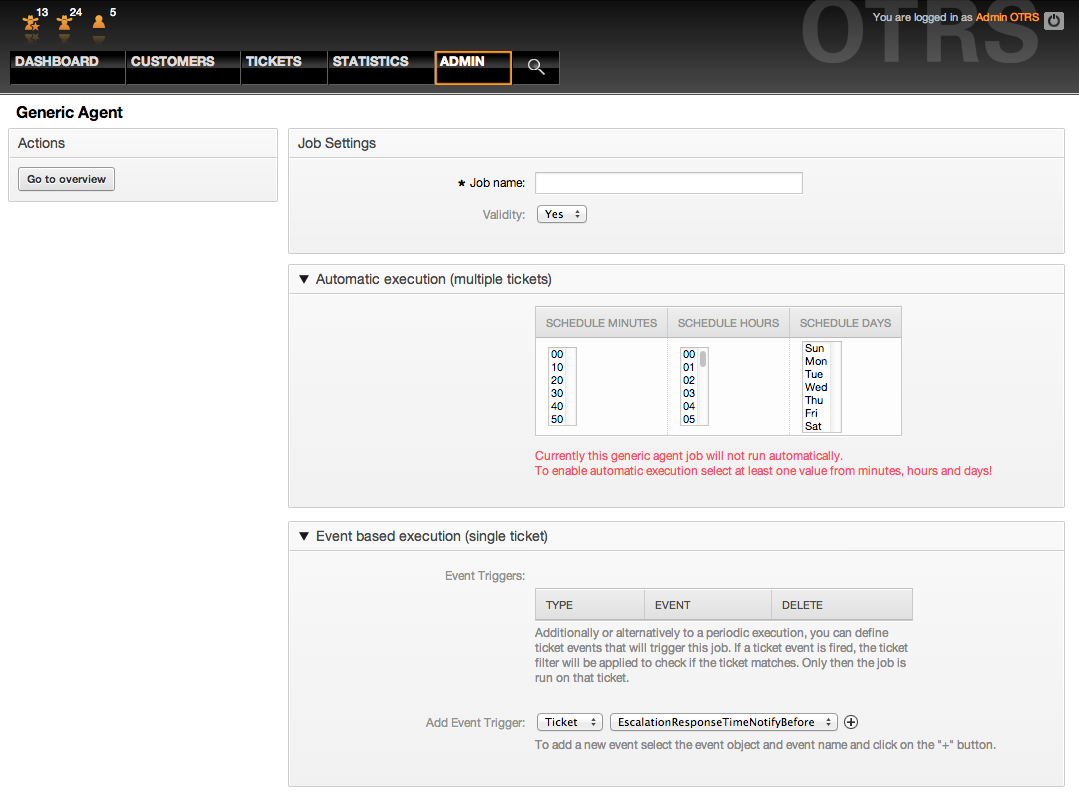
Task: Go to the Tickets menu
Action: (x=273, y=62)
